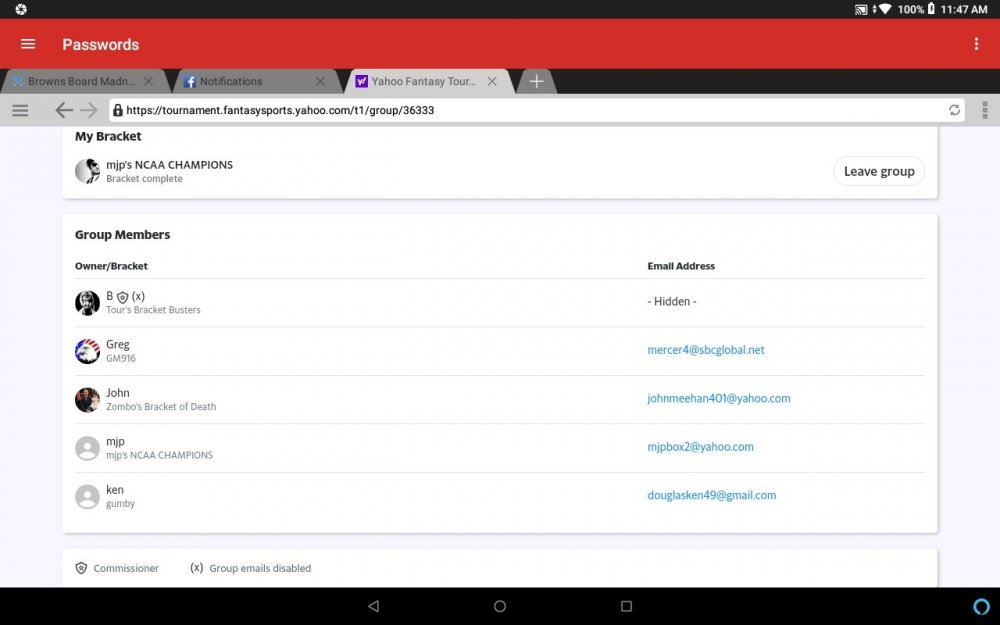Image resolution: width=1000 pixels, height=625 pixels.
Task: Open the Passwords app overflow menu
Action: [976, 44]
